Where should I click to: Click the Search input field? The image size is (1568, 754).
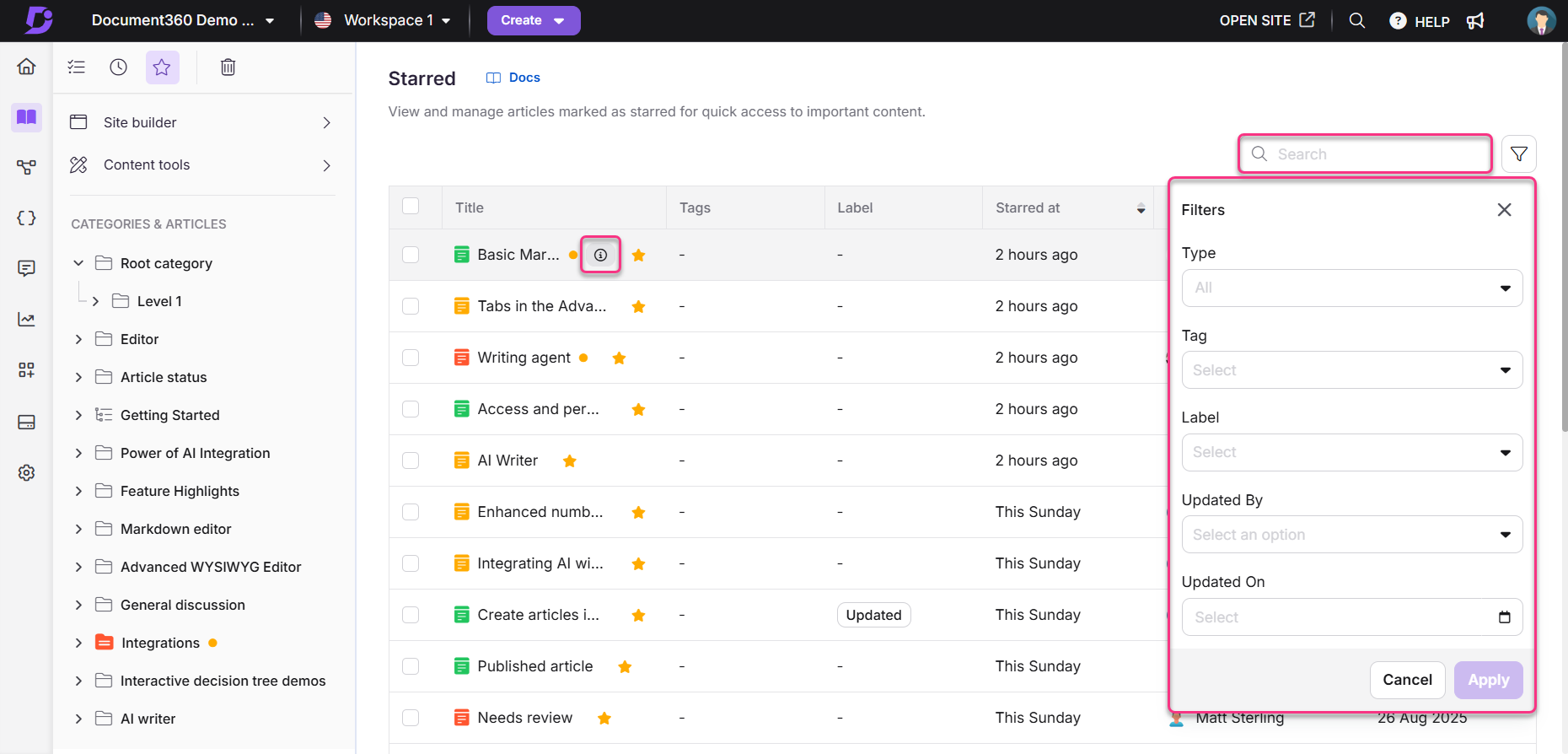pos(1366,153)
